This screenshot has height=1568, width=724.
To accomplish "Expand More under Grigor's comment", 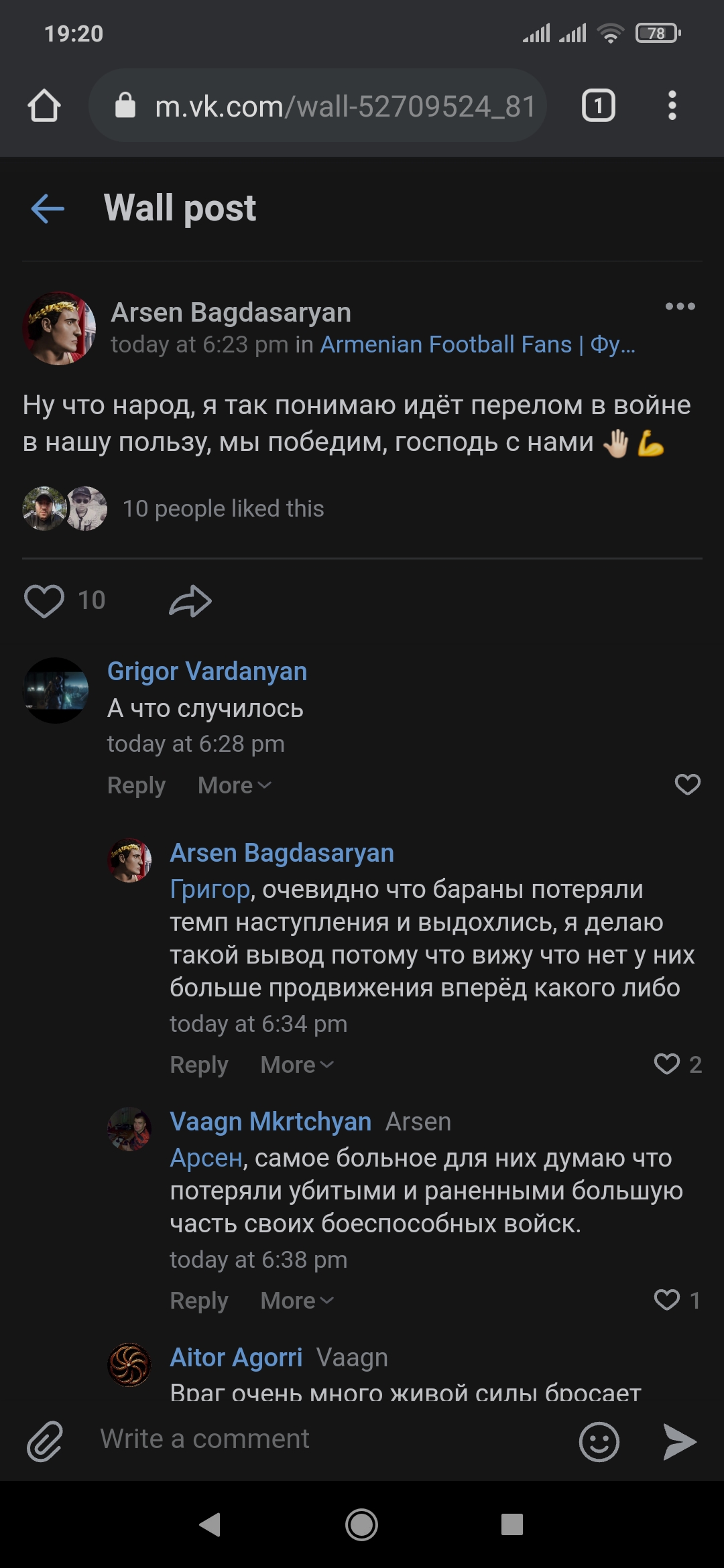I will [233, 785].
